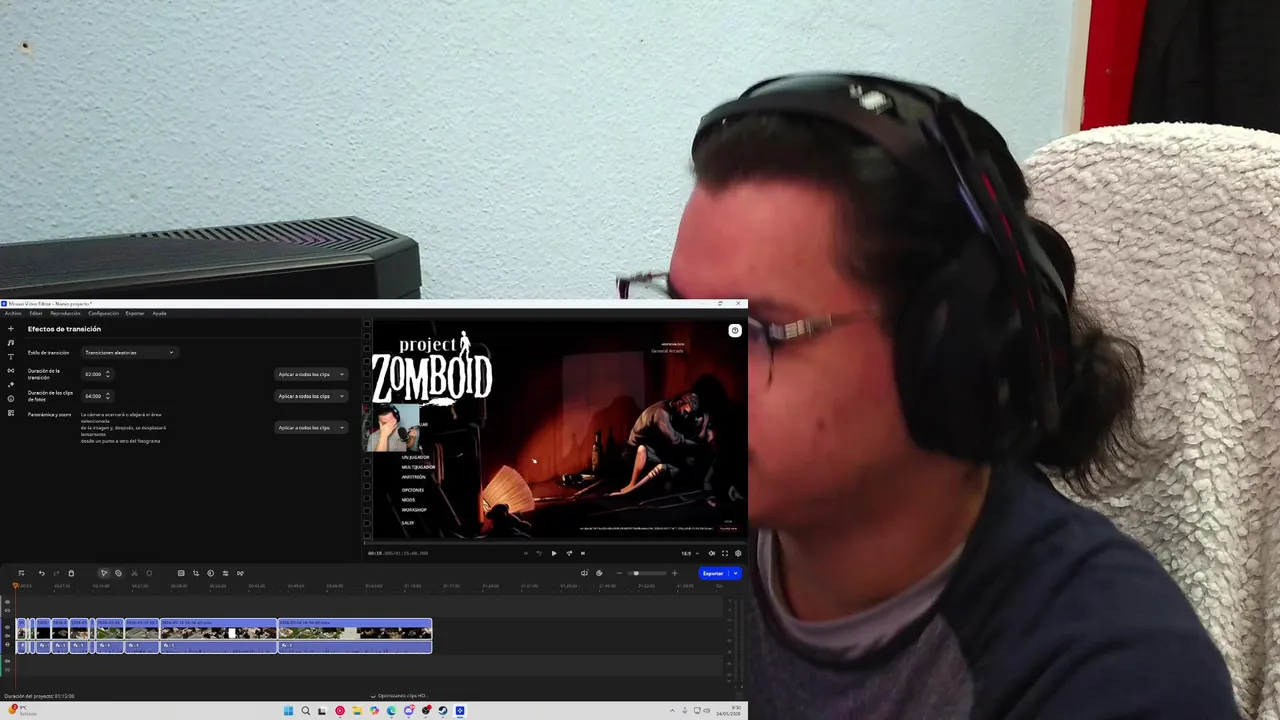The width and height of the screenshot is (1280, 720).
Task: Enter fullscreen preview mode
Action: pyautogui.click(x=725, y=553)
